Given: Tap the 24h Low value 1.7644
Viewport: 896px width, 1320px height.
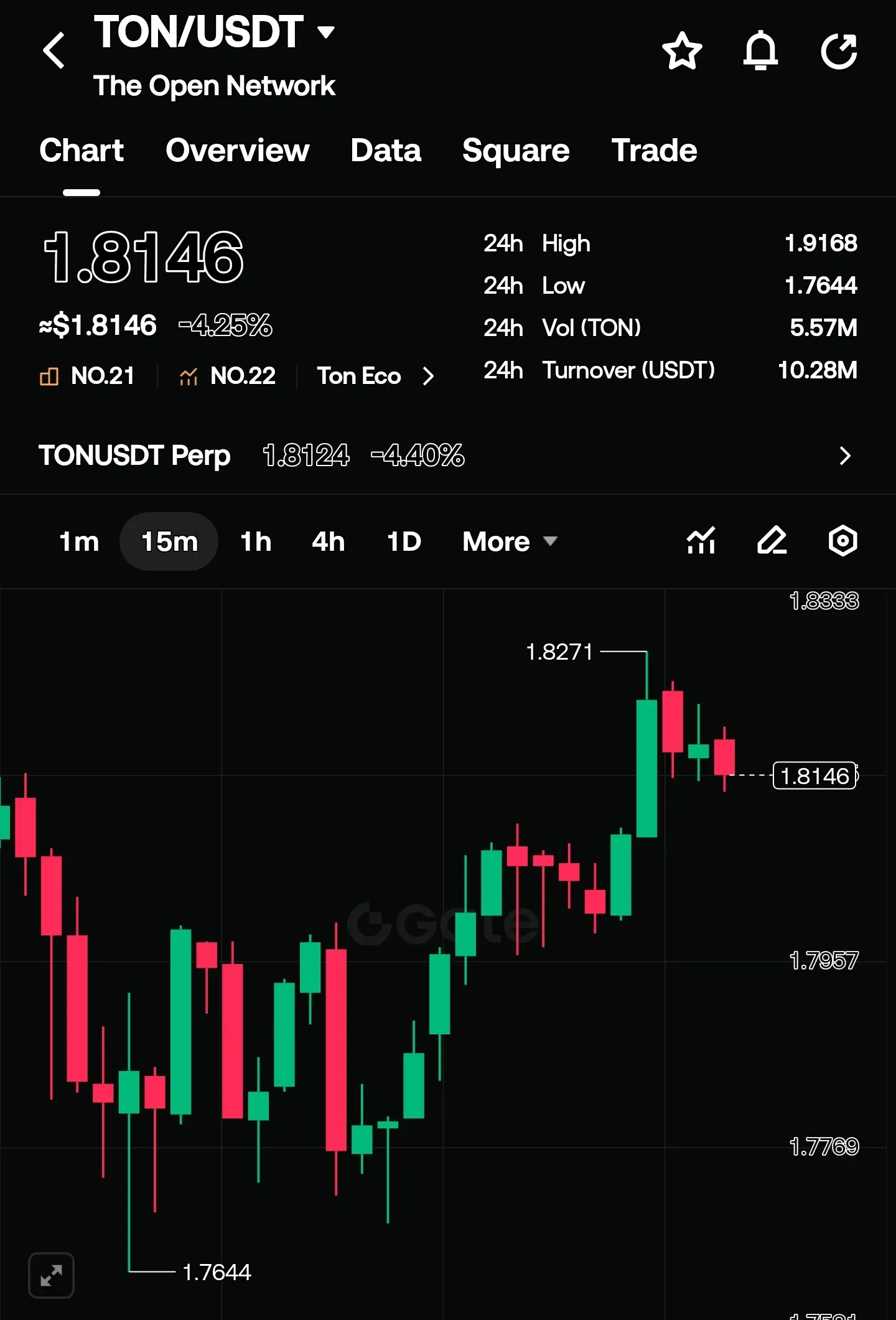Looking at the screenshot, I should (x=821, y=286).
